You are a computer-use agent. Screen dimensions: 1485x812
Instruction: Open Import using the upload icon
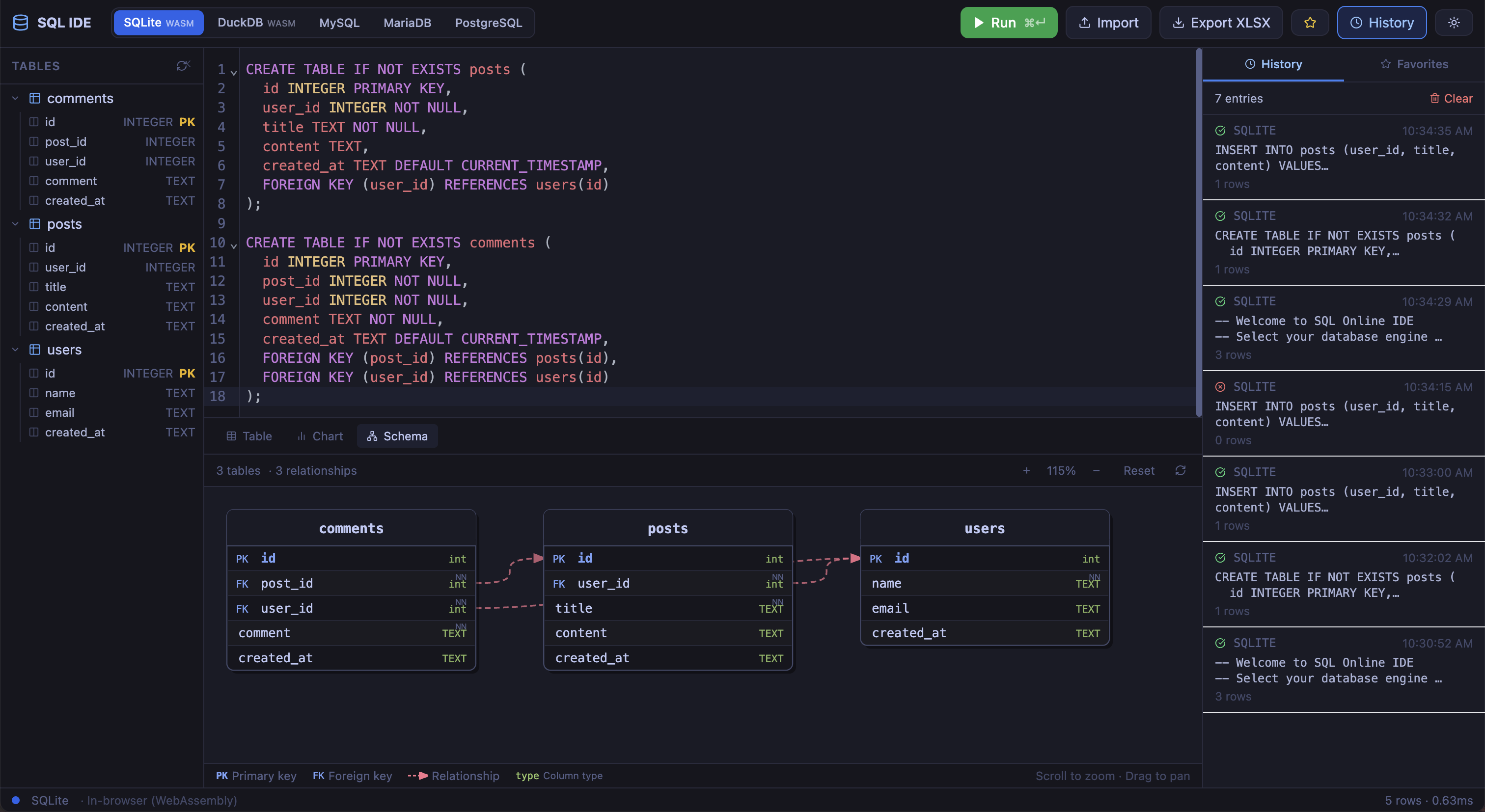[x=1108, y=23]
